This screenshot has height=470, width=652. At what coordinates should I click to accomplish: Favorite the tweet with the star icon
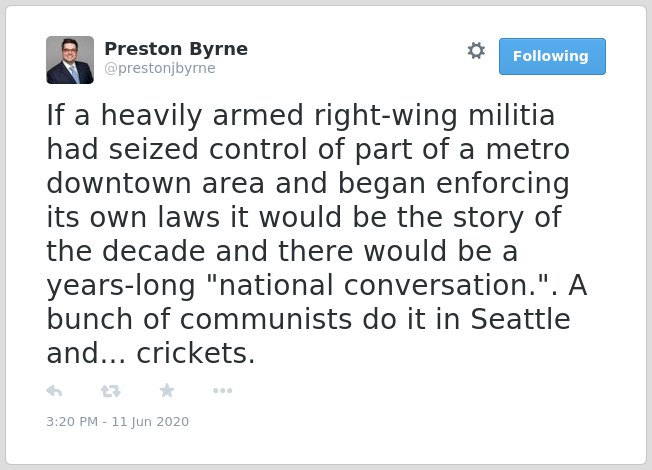[x=167, y=391]
